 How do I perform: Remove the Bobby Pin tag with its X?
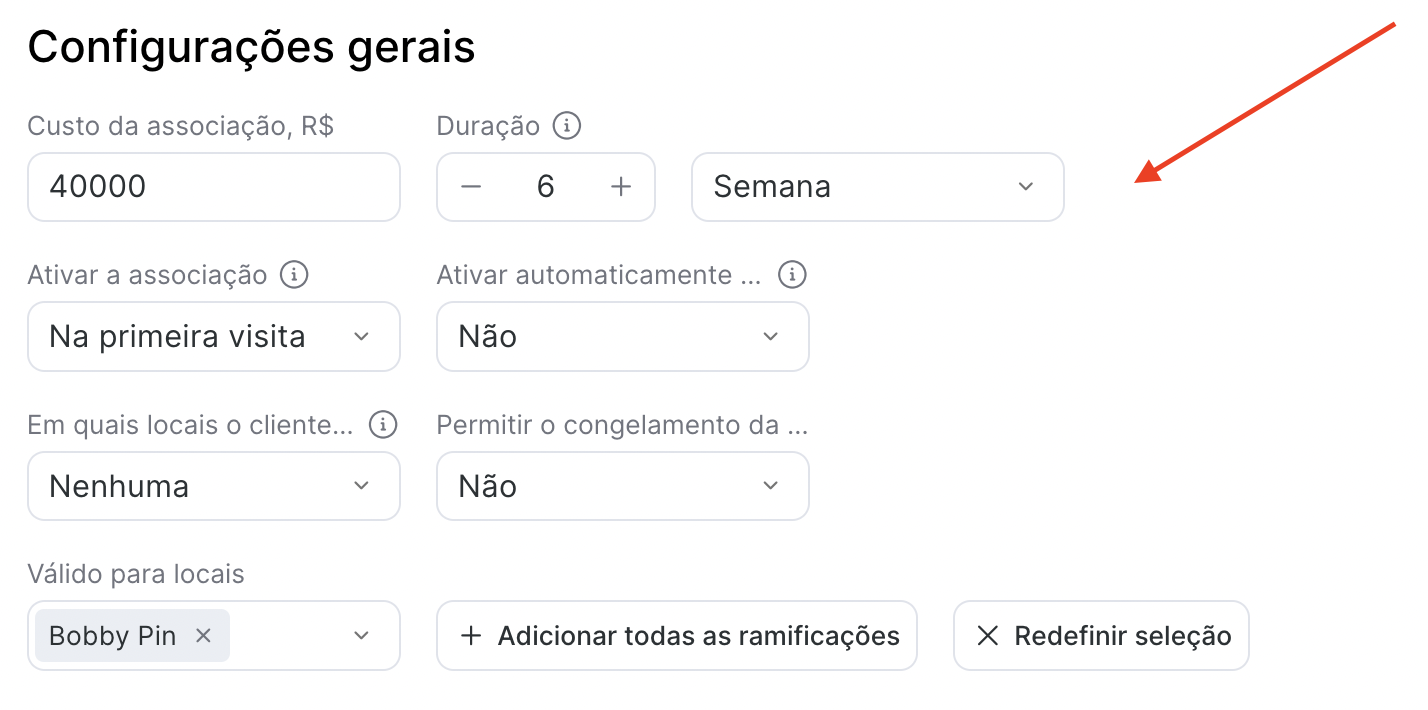(203, 636)
